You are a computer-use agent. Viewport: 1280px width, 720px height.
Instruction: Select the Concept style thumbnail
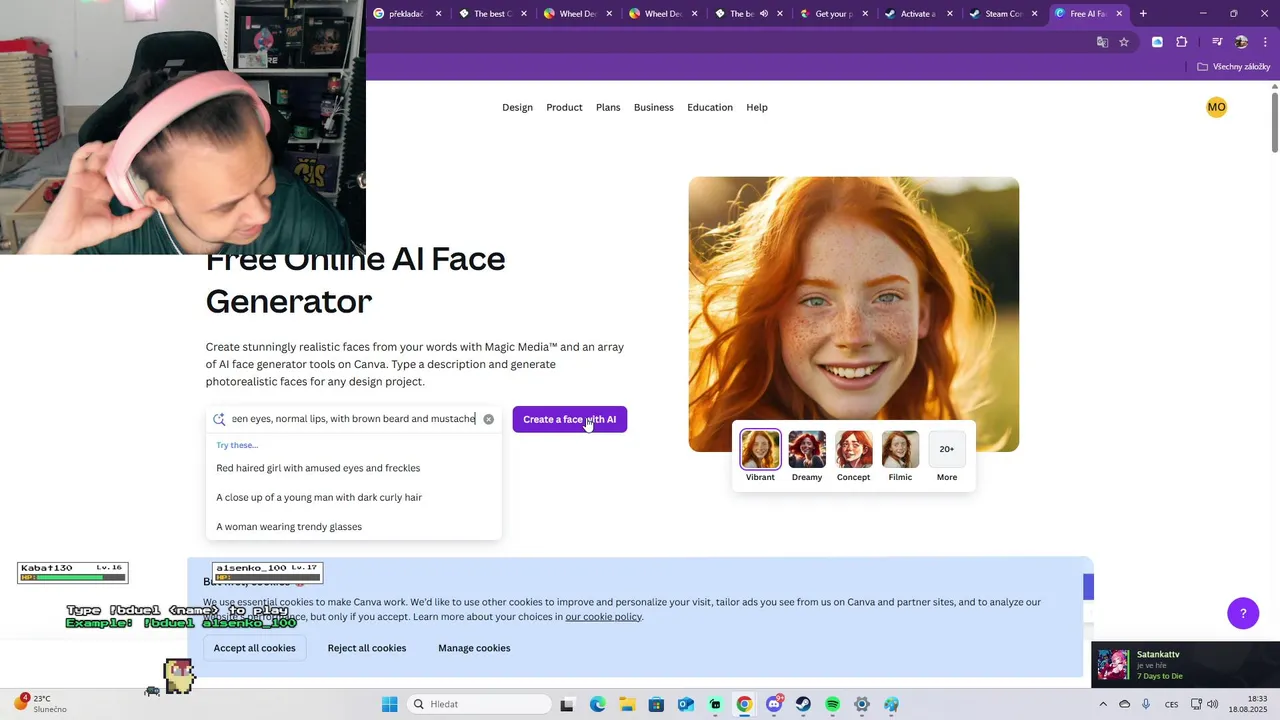854,450
